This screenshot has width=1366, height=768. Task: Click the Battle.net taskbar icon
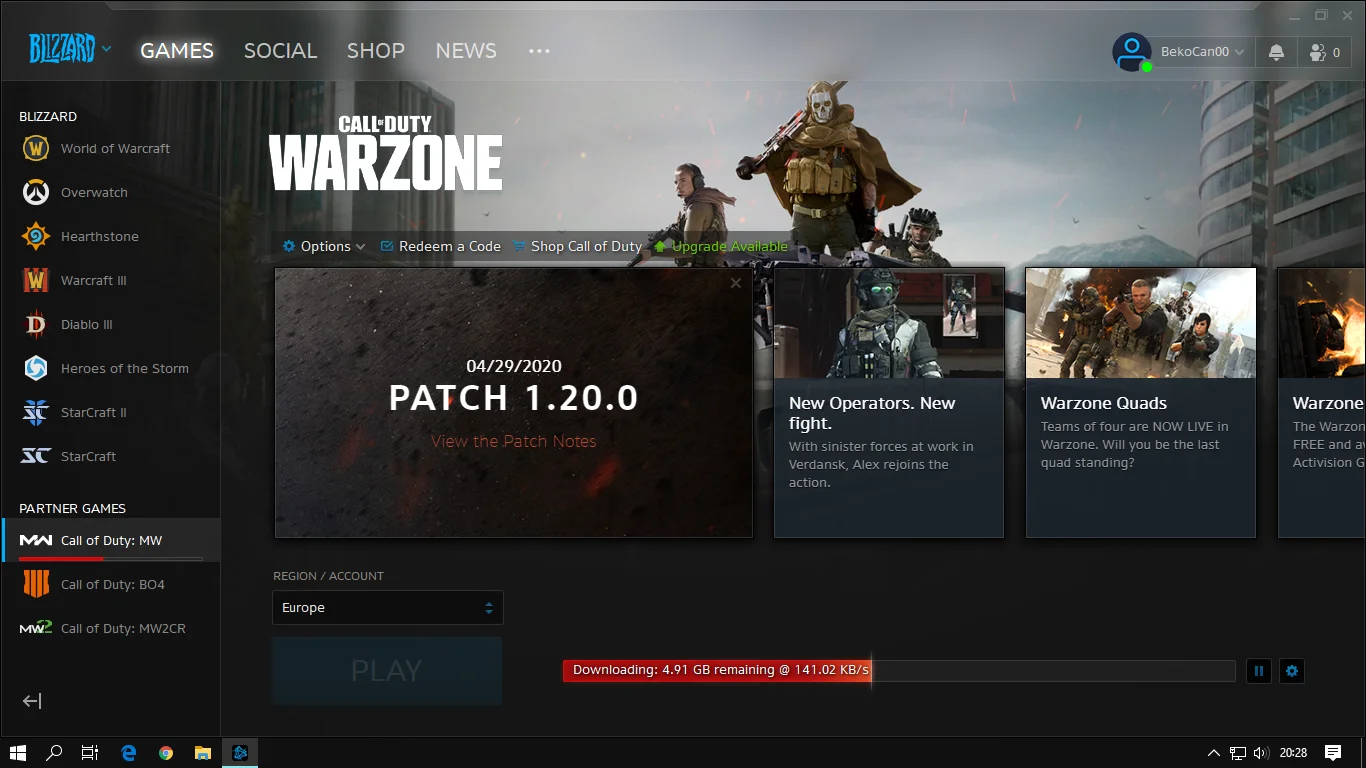[x=240, y=753]
